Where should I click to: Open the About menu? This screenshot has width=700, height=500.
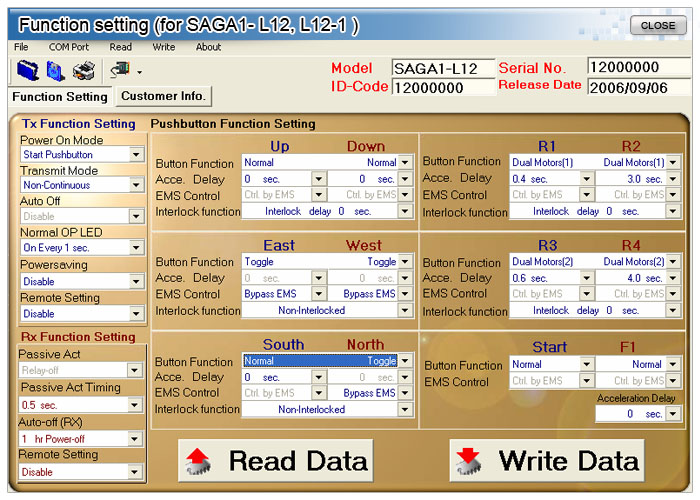coord(208,47)
